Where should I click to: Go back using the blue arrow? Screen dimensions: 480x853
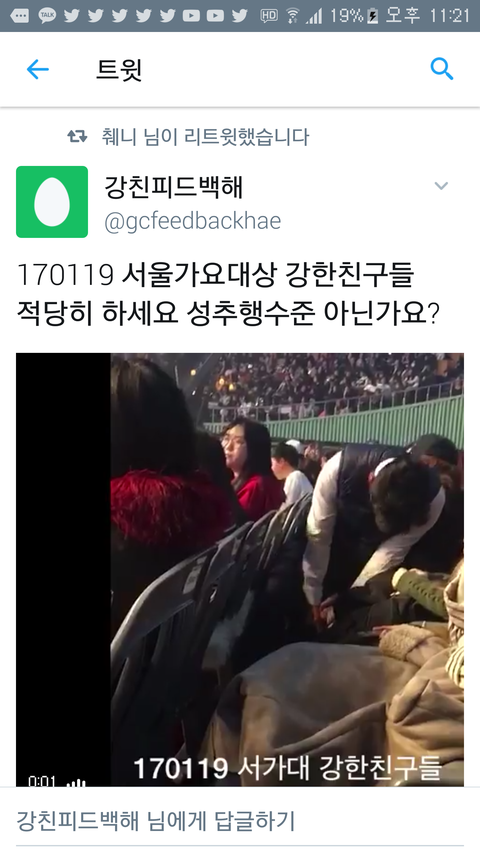[x=38, y=70]
